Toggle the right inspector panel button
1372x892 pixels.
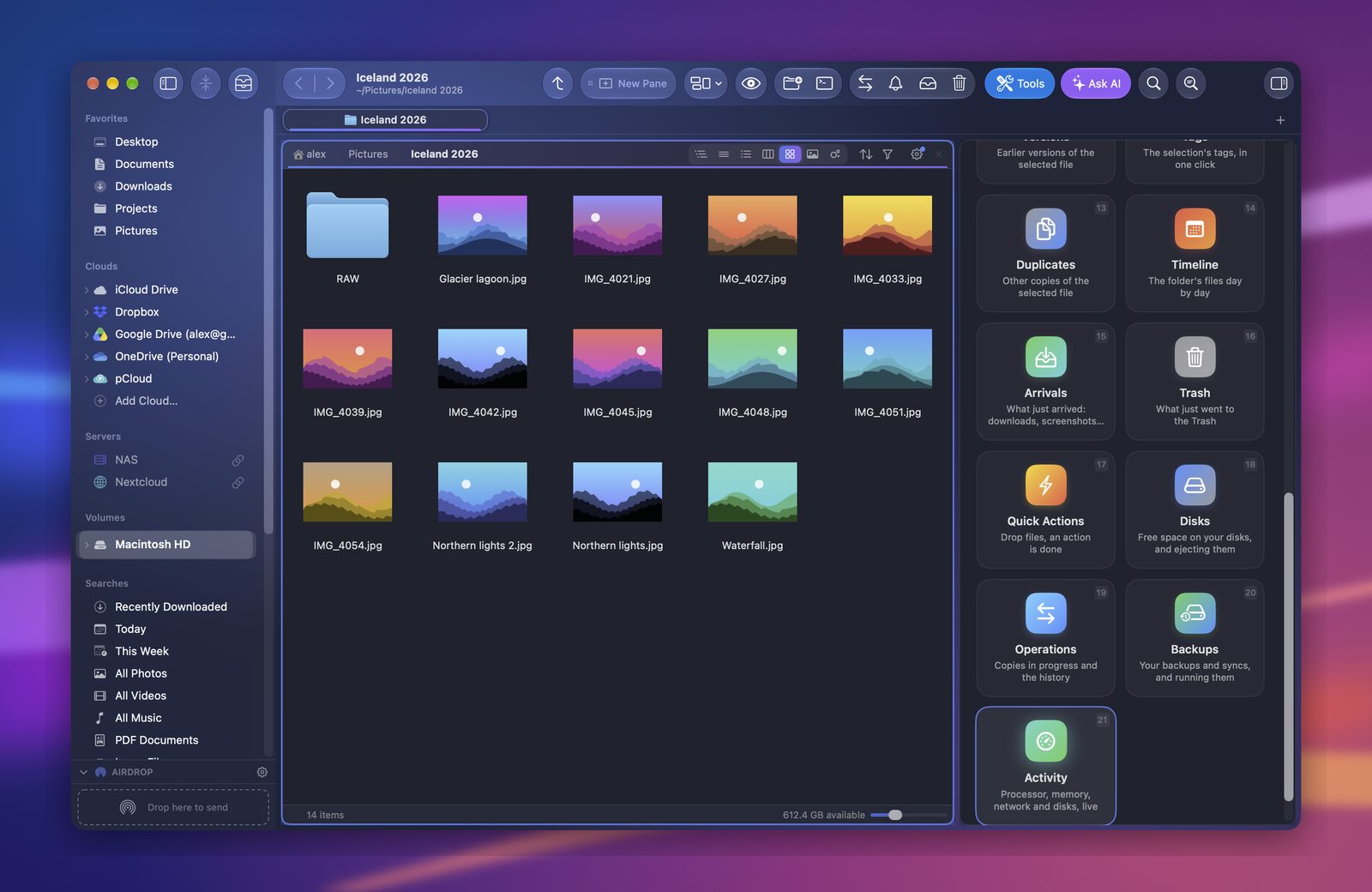pos(1279,83)
